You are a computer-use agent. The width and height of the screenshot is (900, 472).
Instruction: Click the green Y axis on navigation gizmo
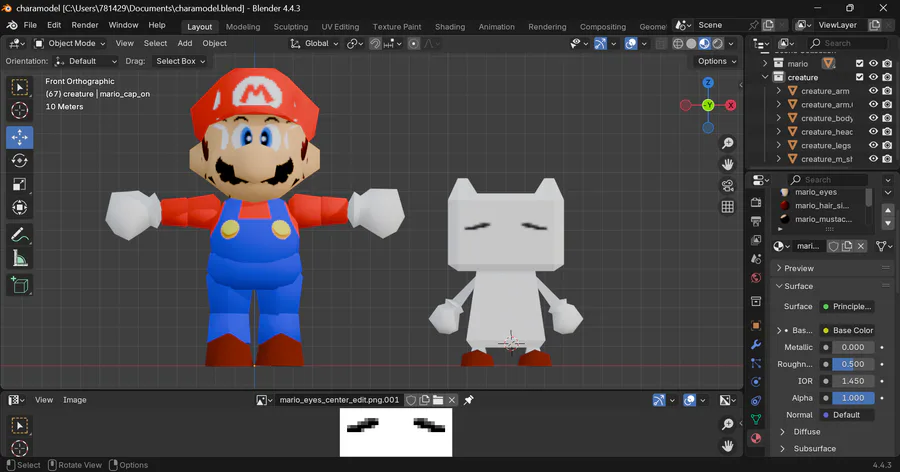708,105
